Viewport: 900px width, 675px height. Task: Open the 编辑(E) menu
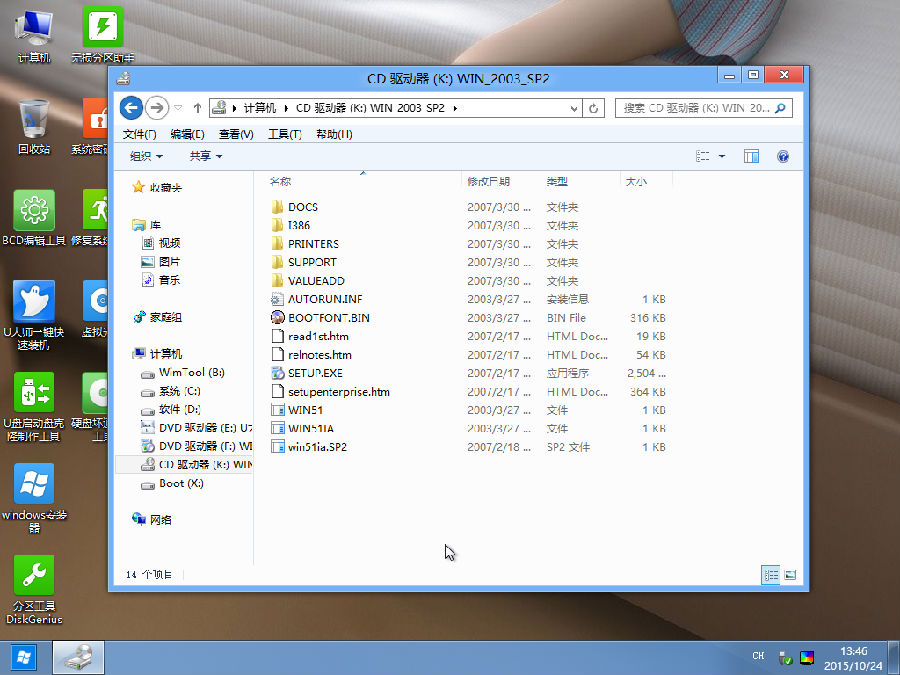coord(188,134)
